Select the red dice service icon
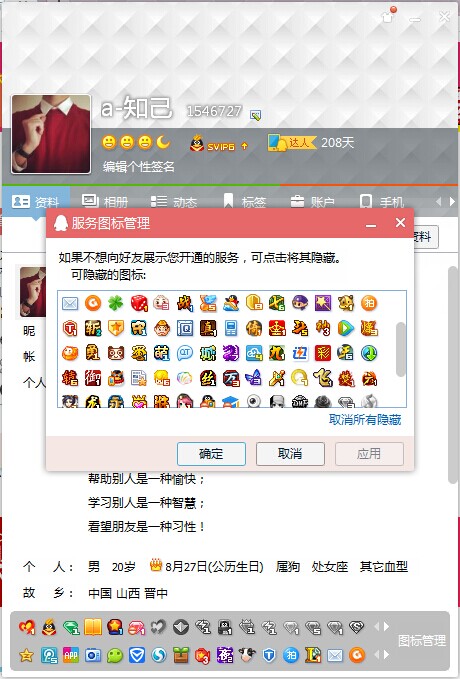Image resolution: width=460 pixels, height=679 pixels. point(139,303)
